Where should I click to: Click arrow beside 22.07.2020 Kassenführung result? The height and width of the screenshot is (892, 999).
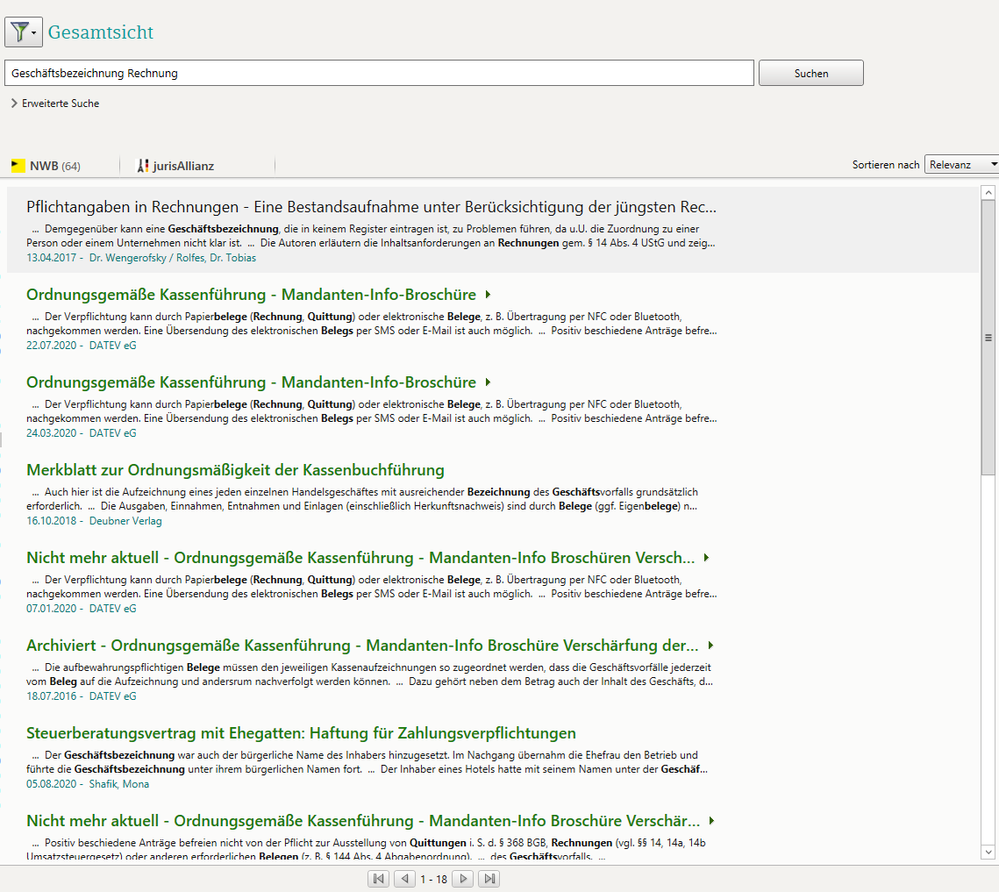(488, 295)
